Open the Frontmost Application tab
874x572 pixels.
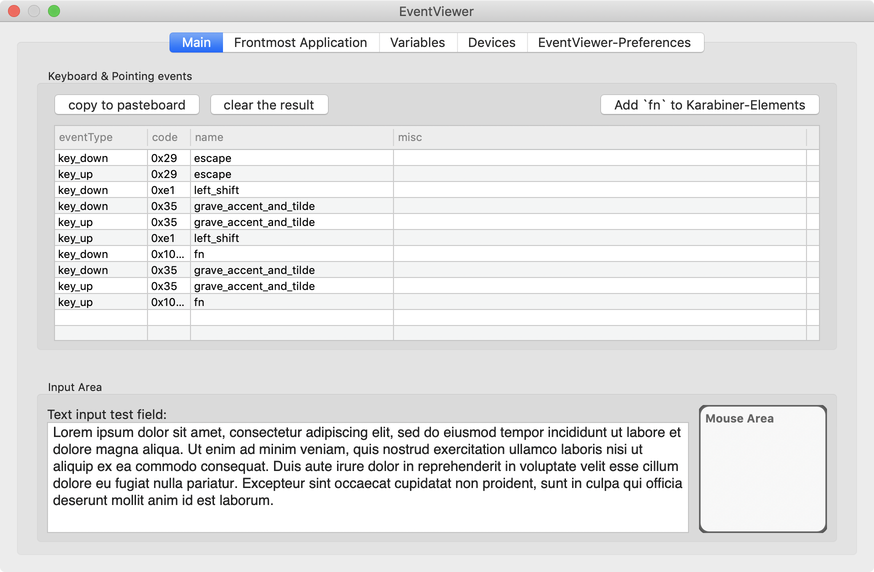coord(300,42)
